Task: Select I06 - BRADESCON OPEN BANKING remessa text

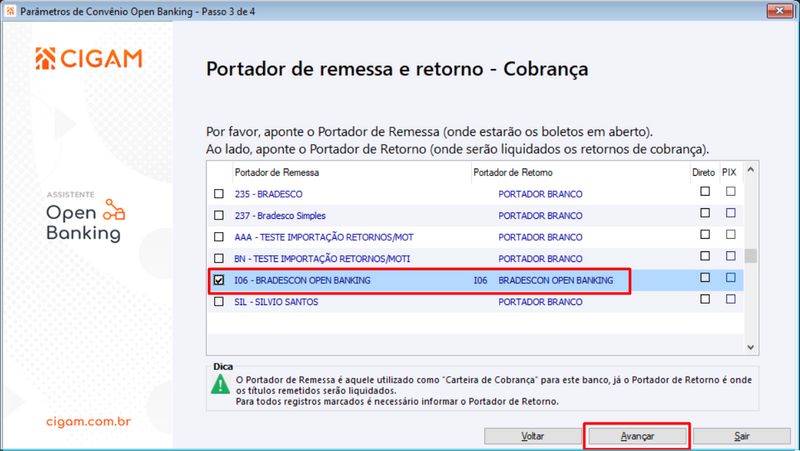Action: pos(303,280)
